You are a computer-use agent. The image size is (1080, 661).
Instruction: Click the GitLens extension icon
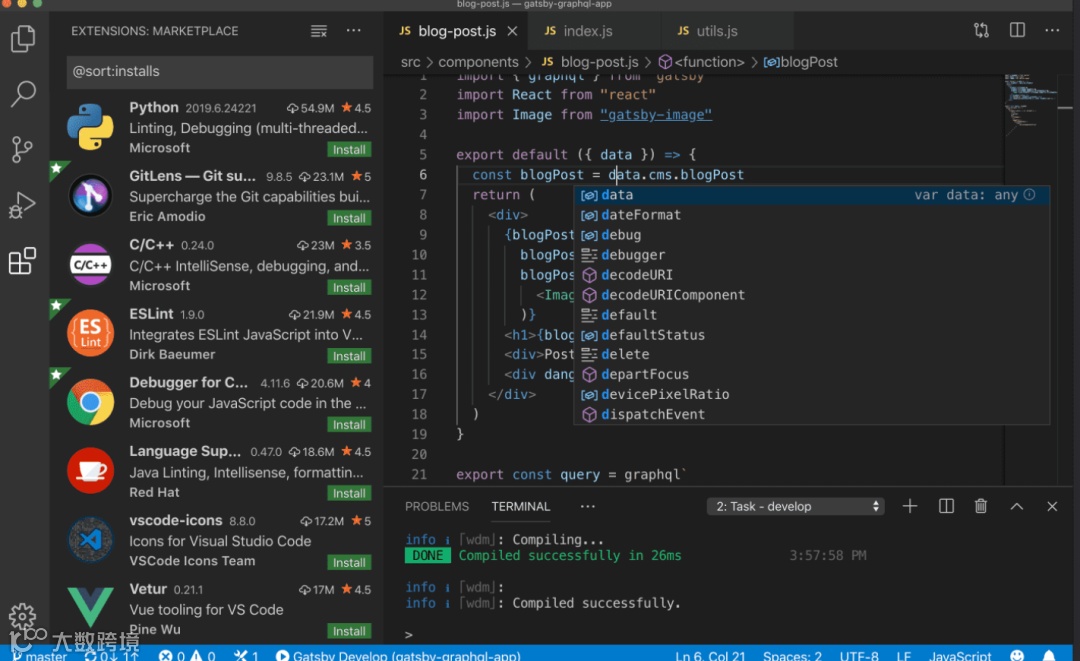[x=90, y=196]
